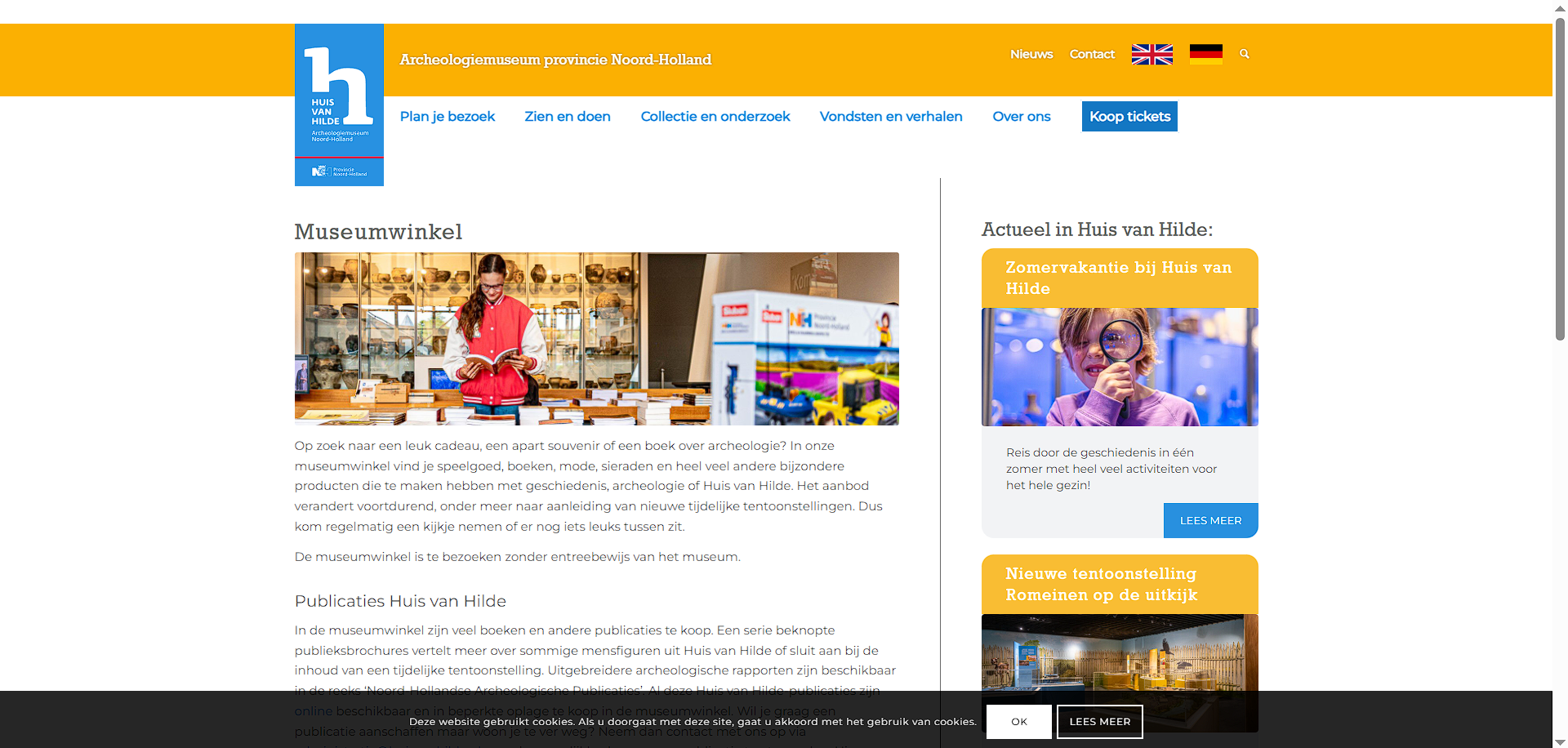The image size is (1568, 748).
Task: Open the Over ons menu item
Action: pos(1021,117)
